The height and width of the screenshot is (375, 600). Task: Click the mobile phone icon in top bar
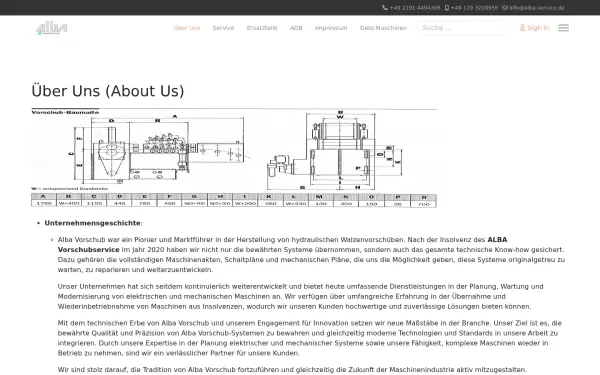[447, 8]
